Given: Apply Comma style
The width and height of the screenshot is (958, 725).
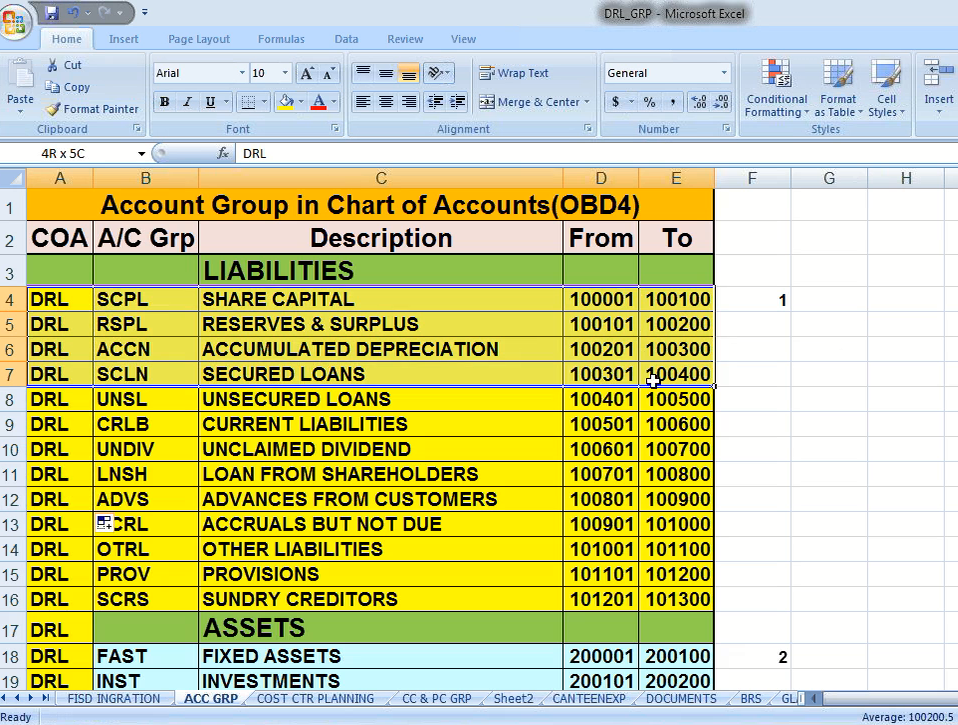Looking at the screenshot, I should 673,102.
